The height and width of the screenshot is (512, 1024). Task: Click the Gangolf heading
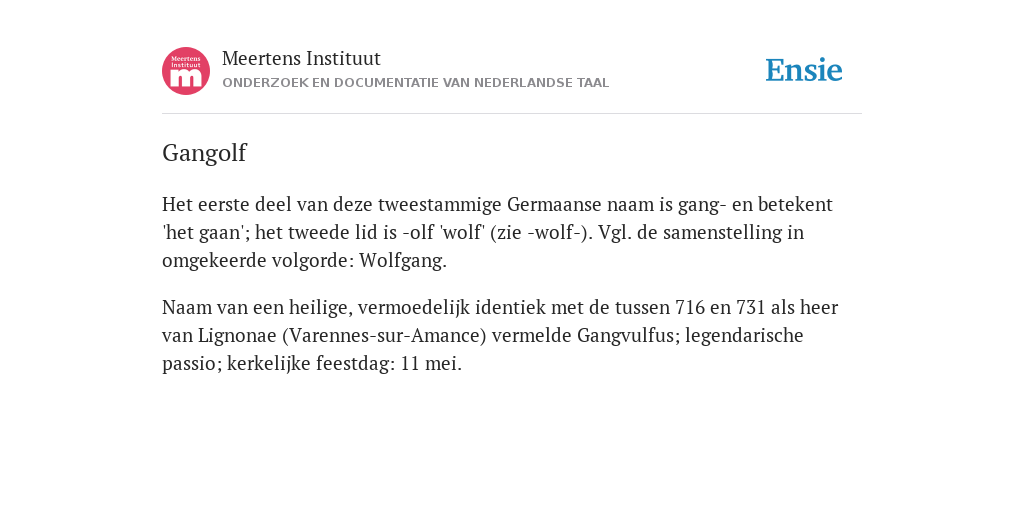pyautogui.click(x=204, y=153)
